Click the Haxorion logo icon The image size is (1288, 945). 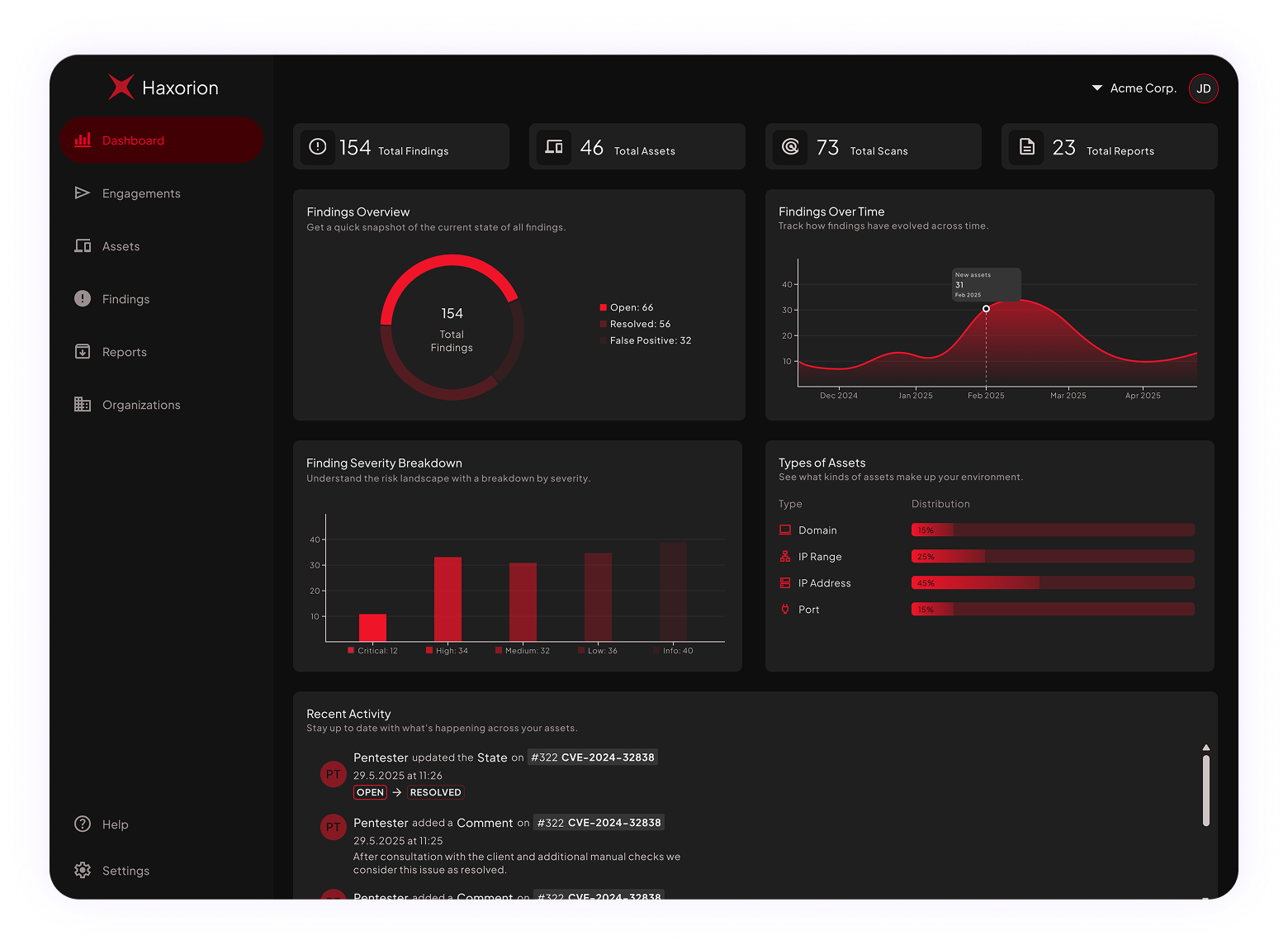point(121,86)
